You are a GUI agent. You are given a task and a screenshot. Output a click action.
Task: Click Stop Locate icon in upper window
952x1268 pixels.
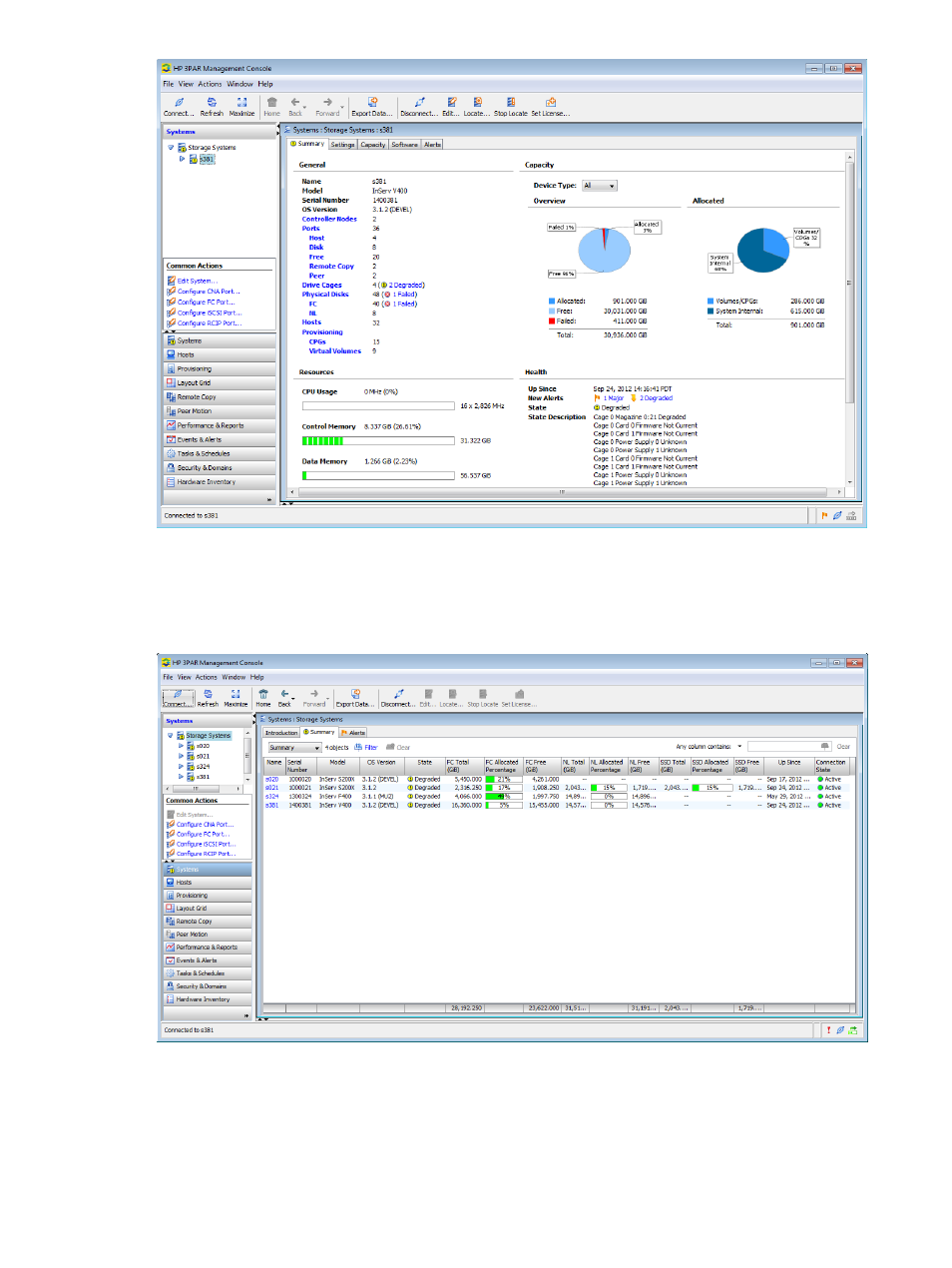click(x=511, y=102)
